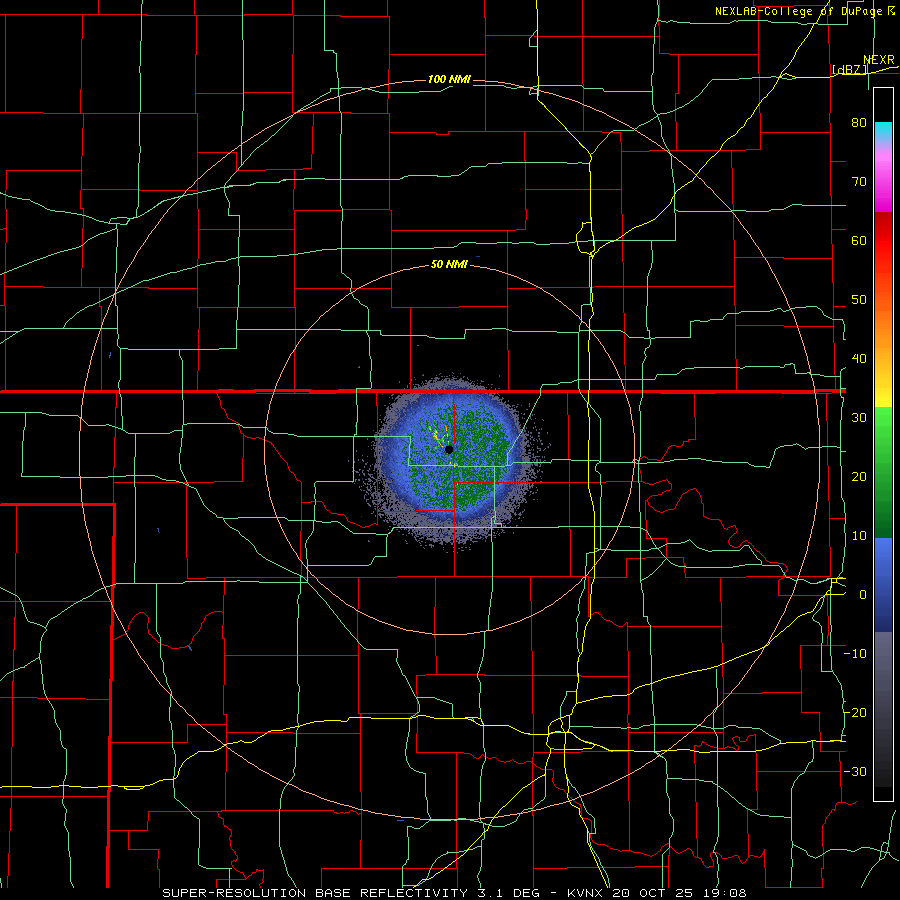Click the KVNX 20 OCT 25 19:08 timestamp
The height and width of the screenshot is (900, 900).
(x=657, y=893)
